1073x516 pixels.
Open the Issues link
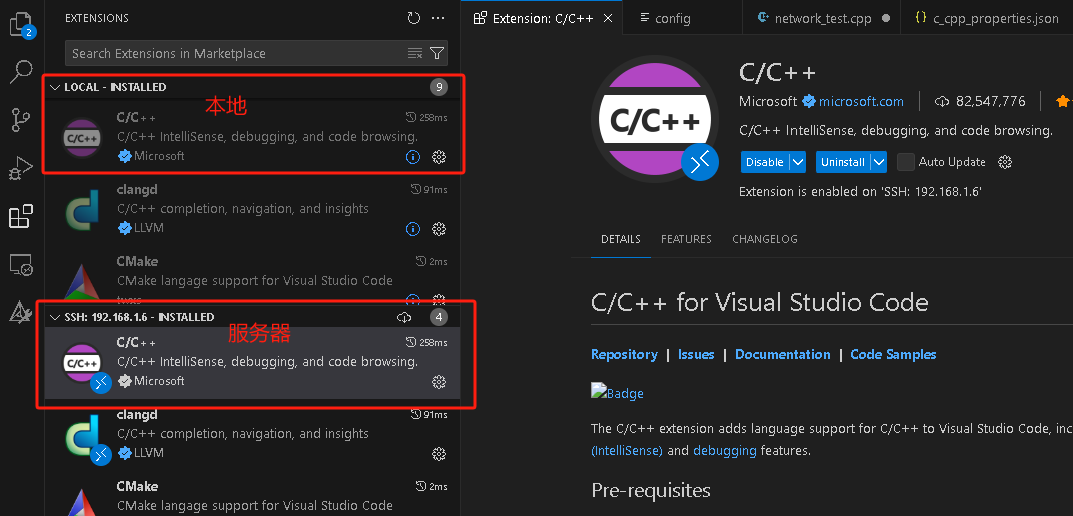point(696,354)
